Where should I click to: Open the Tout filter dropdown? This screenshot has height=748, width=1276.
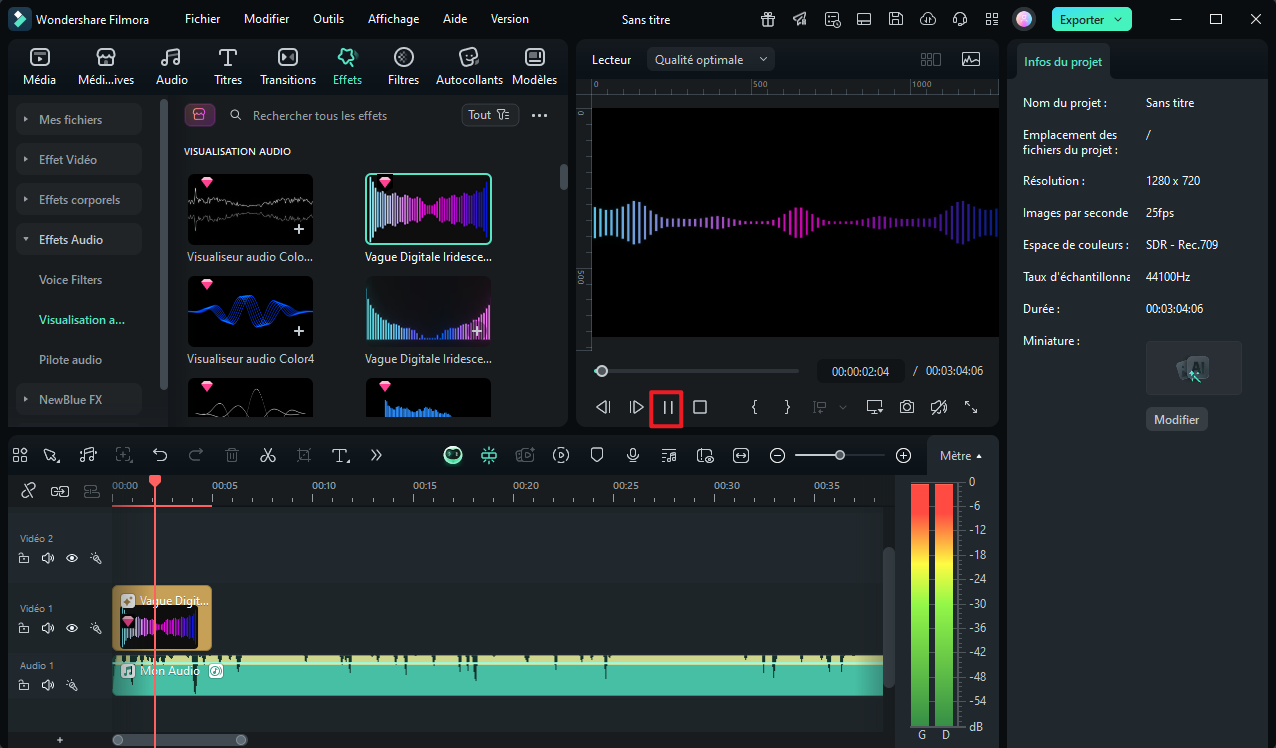(x=490, y=115)
